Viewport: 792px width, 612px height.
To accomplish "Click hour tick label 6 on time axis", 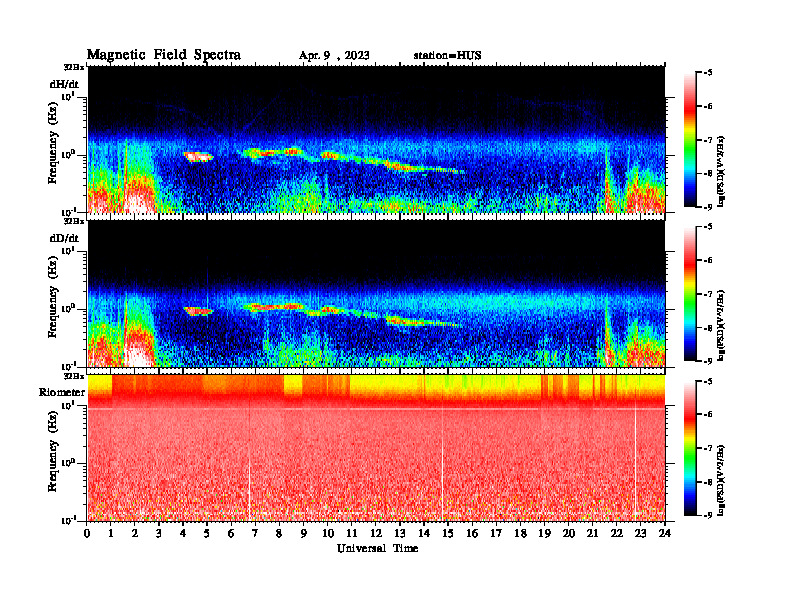I will tap(231, 533).
